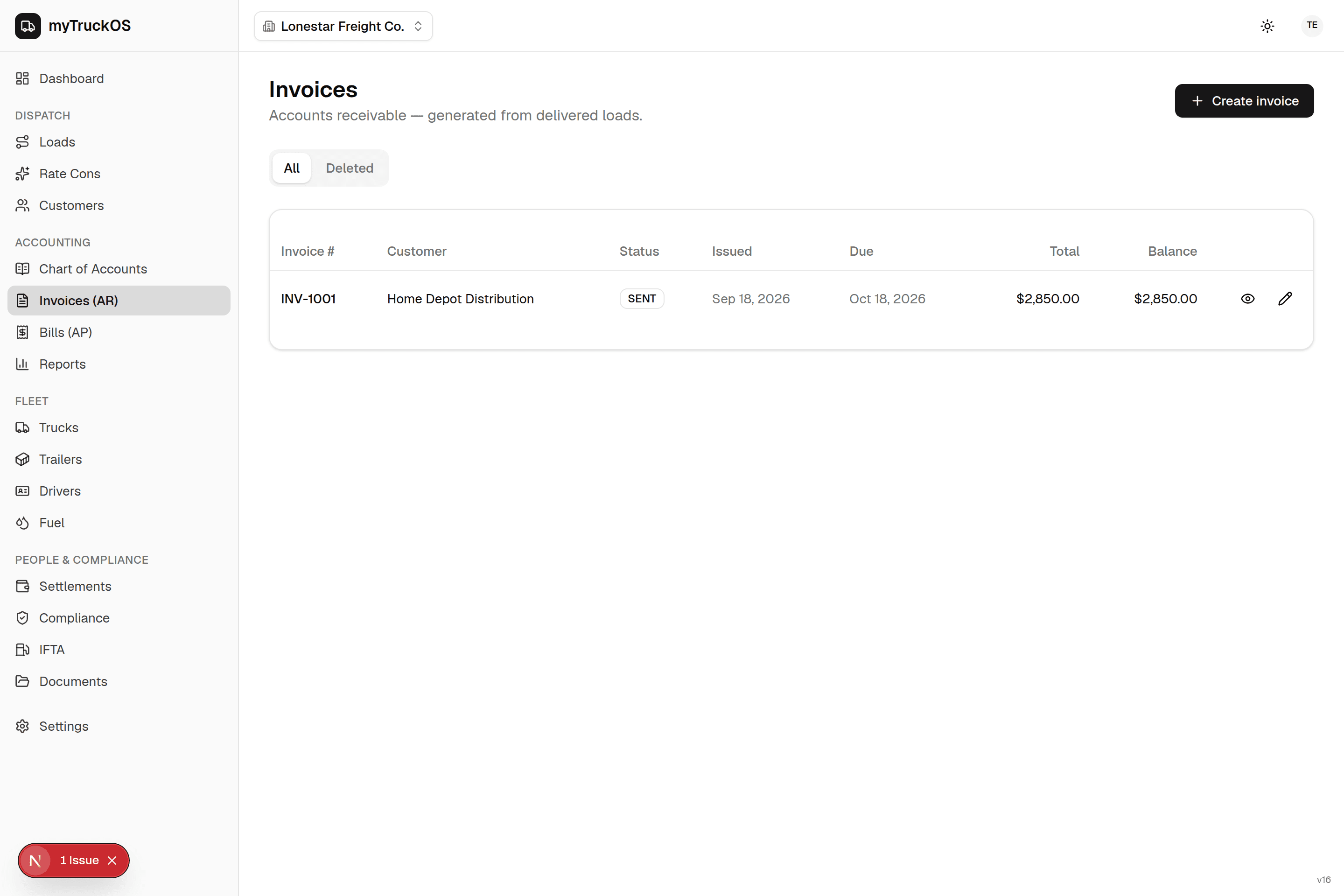Open the Compliance page link
1344x896 pixels.
(119, 618)
